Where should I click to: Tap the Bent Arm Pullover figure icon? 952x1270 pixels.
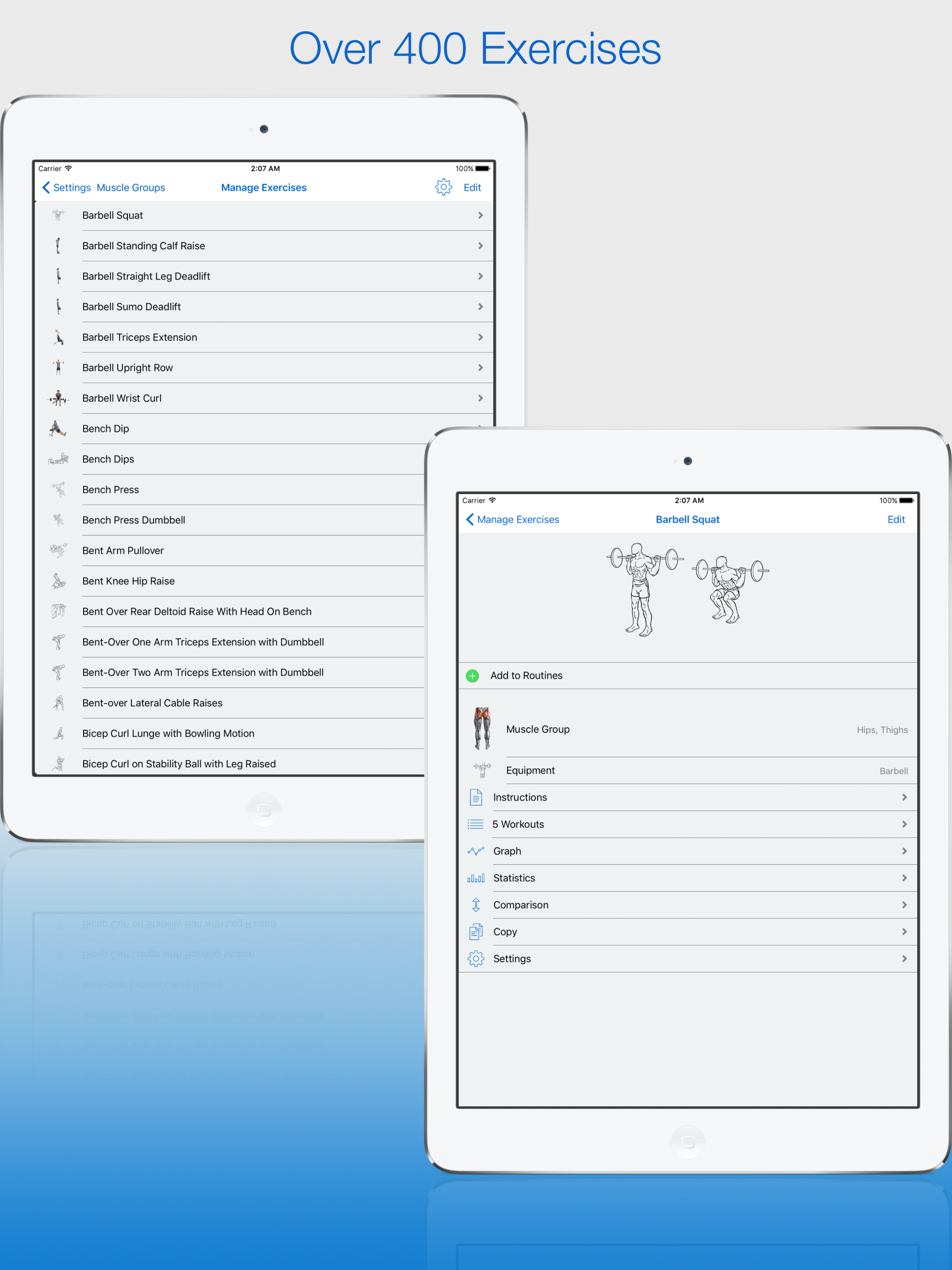click(x=58, y=550)
